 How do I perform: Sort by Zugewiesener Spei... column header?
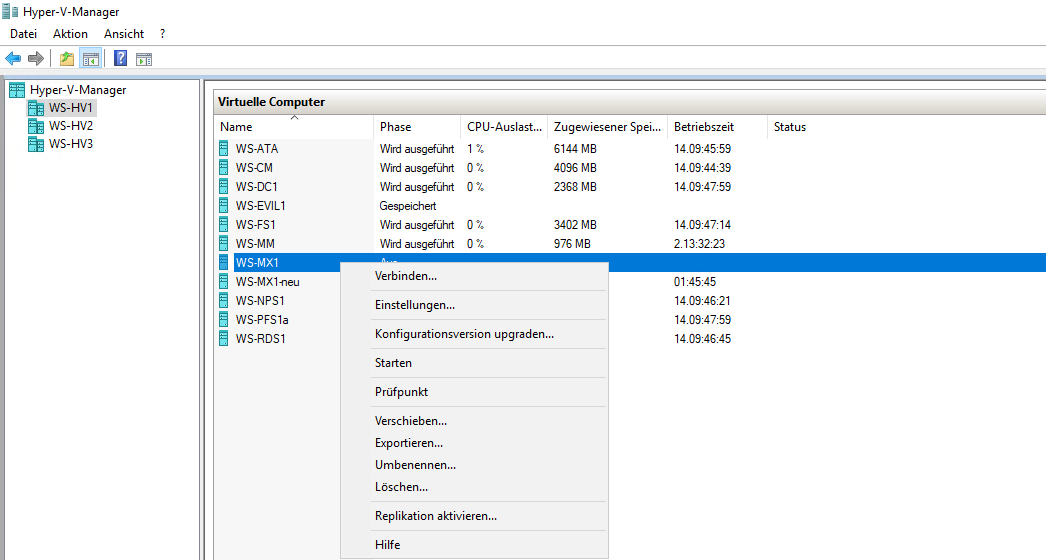coord(607,127)
